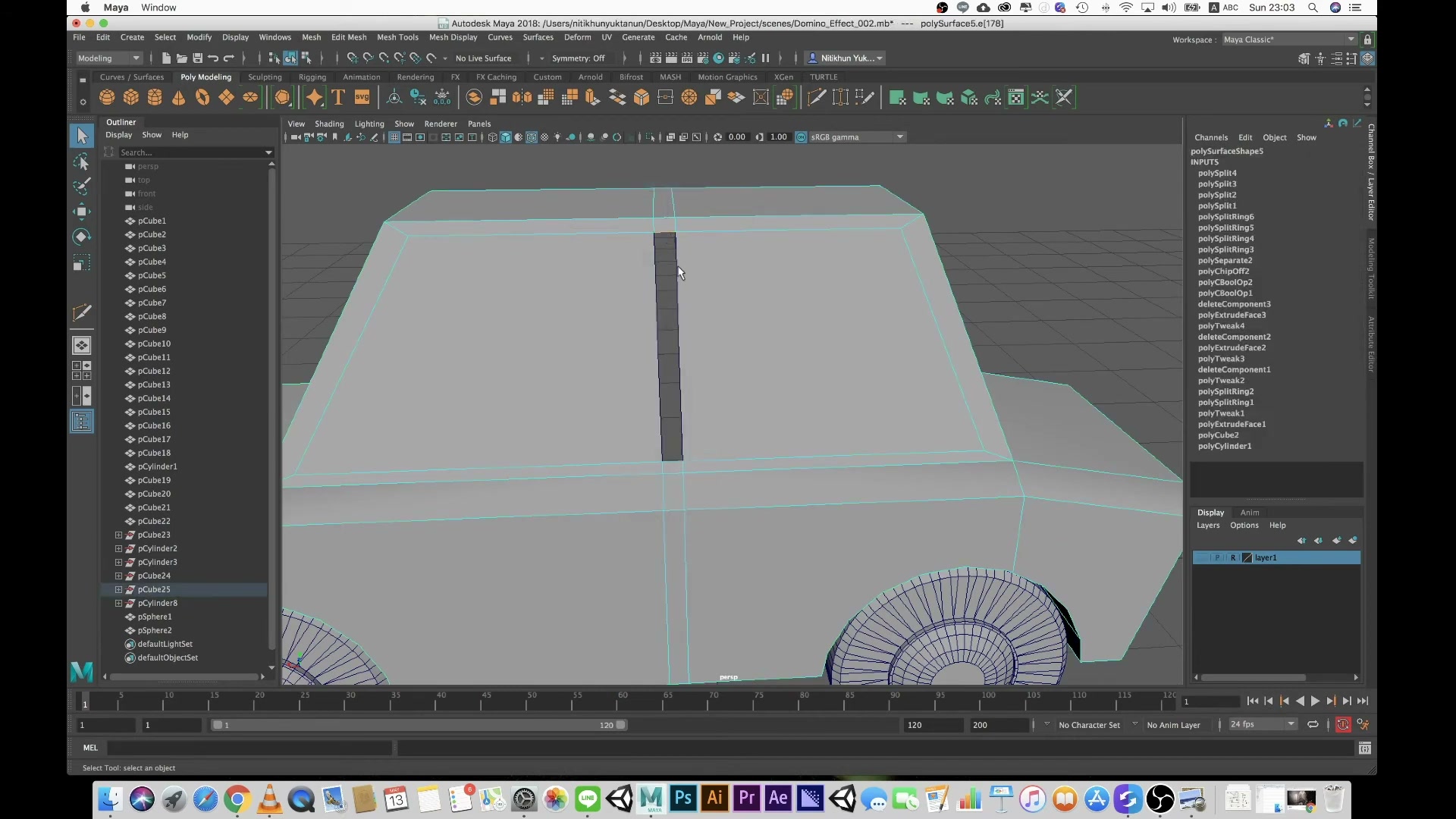This screenshot has height=819, width=1456.
Task: Open the Modeling menu set dropdown
Action: [109, 58]
